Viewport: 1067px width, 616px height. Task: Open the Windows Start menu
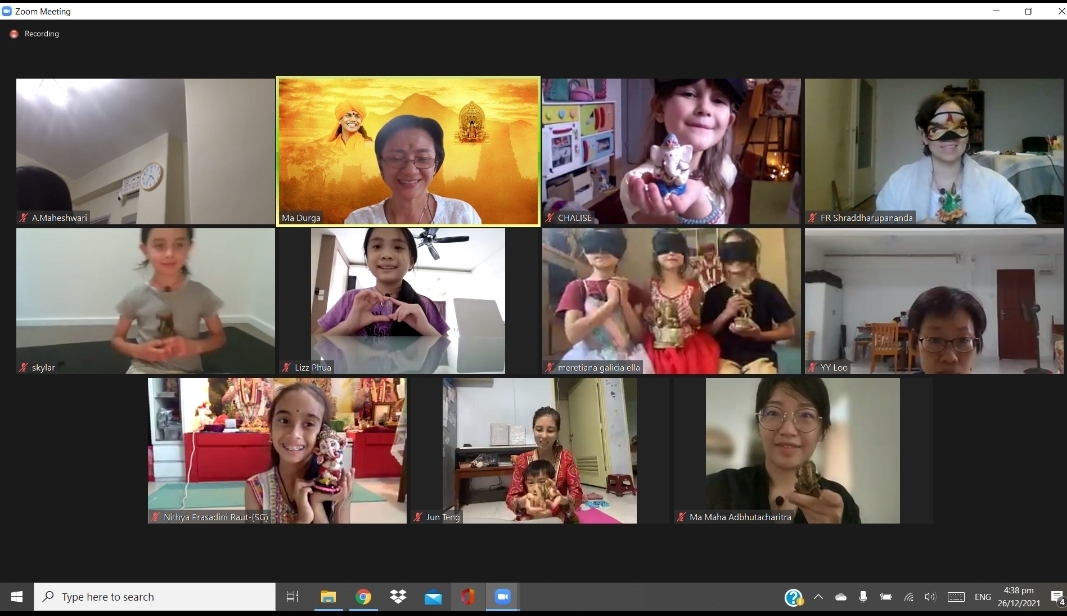coord(16,597)
